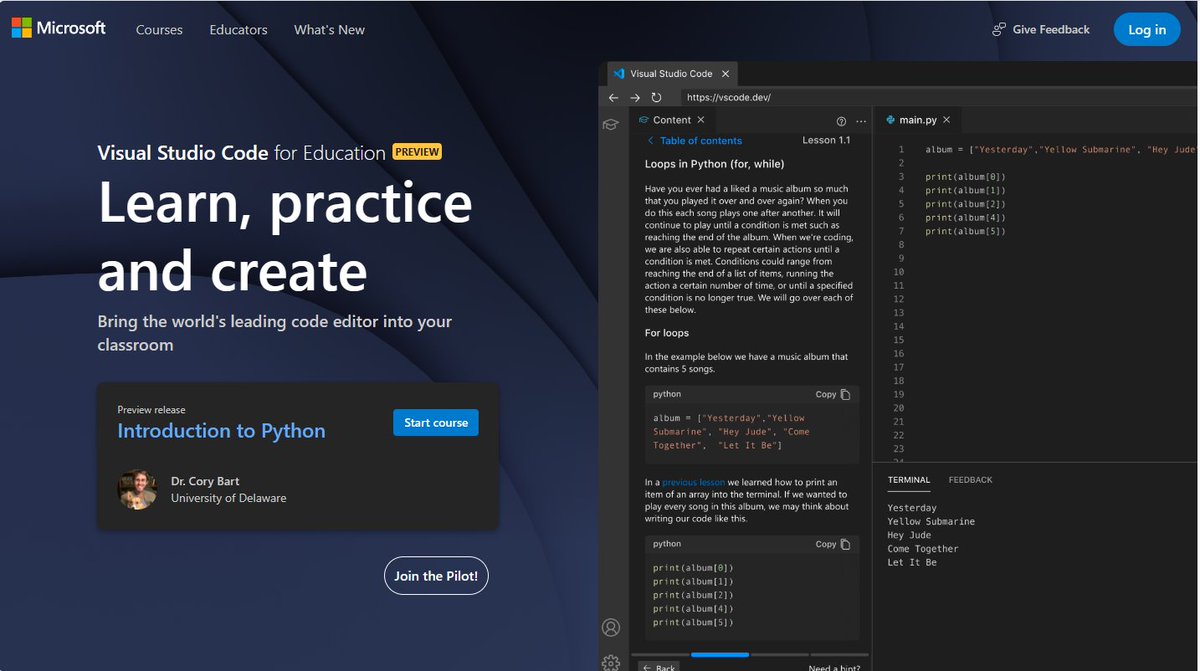Screen dimensions: 1200x671
Task: Click the browser reload icon
Action: [x=656, y=98]
